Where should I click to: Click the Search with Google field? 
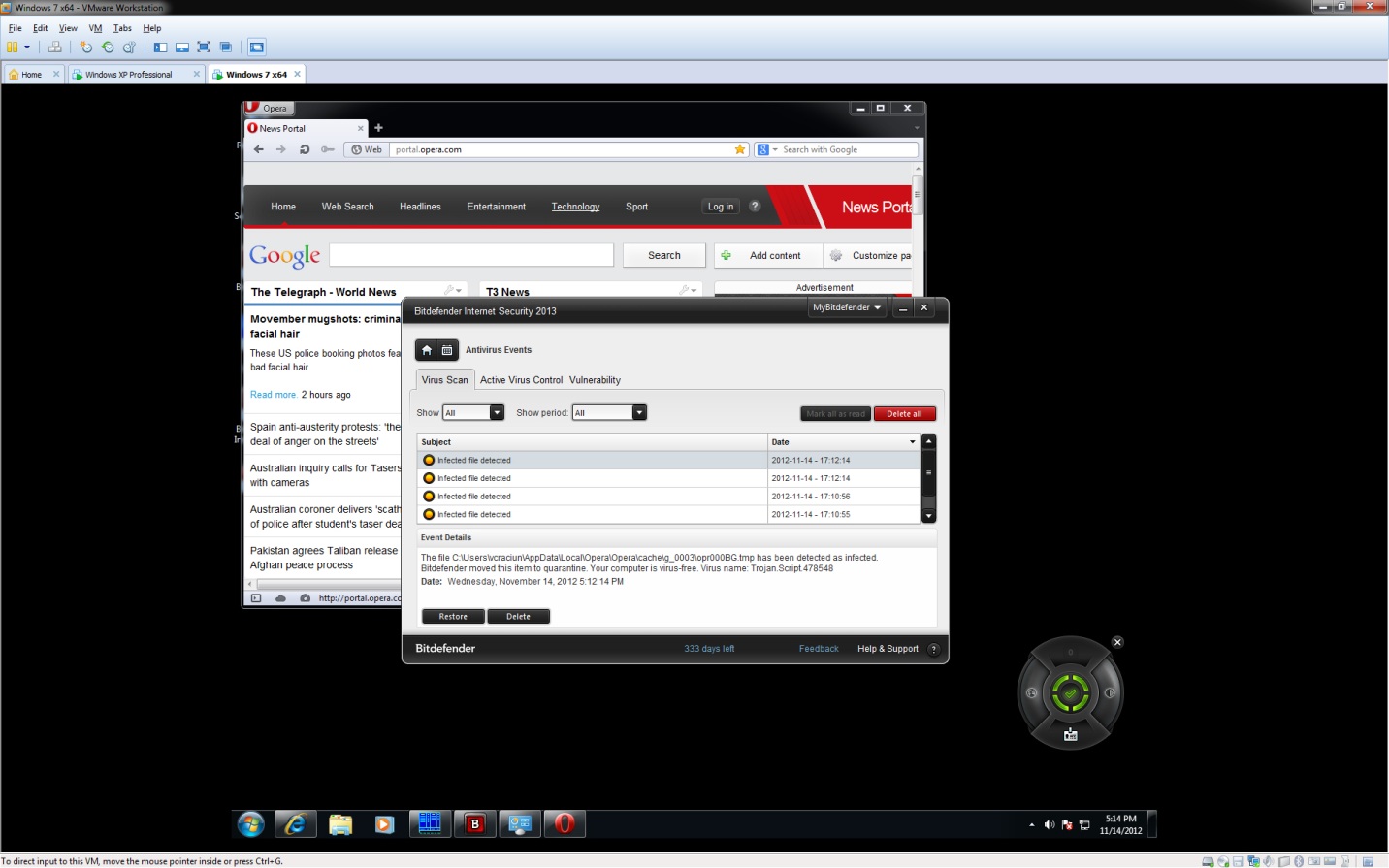[x=848, y=149]
